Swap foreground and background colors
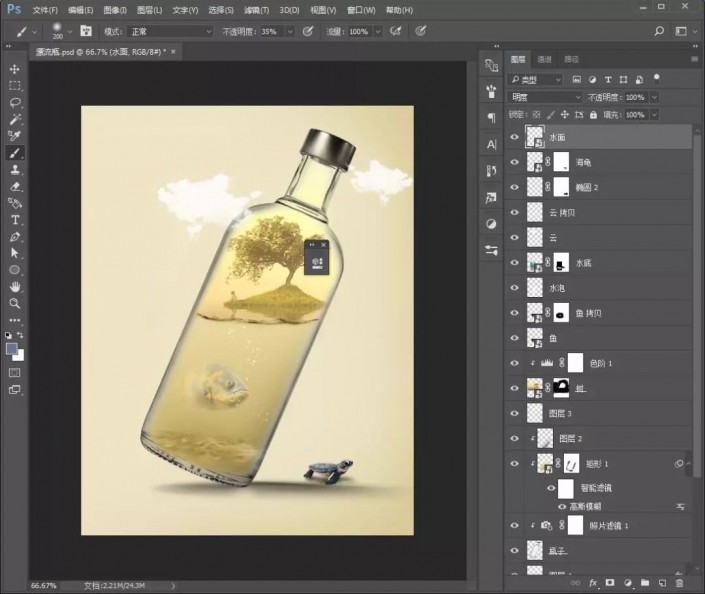705x594 pixels. point(20,335)
